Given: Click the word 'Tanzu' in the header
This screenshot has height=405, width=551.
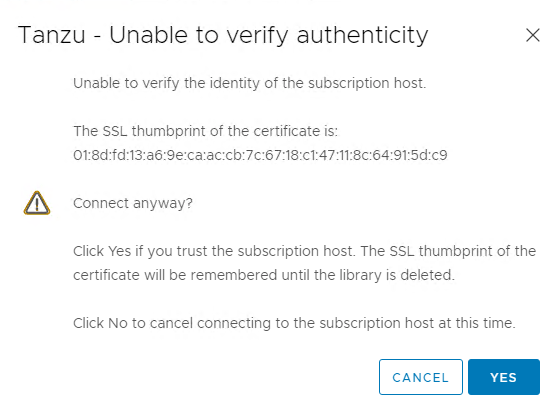Looking at the screenshot, I should pos(52,35).
